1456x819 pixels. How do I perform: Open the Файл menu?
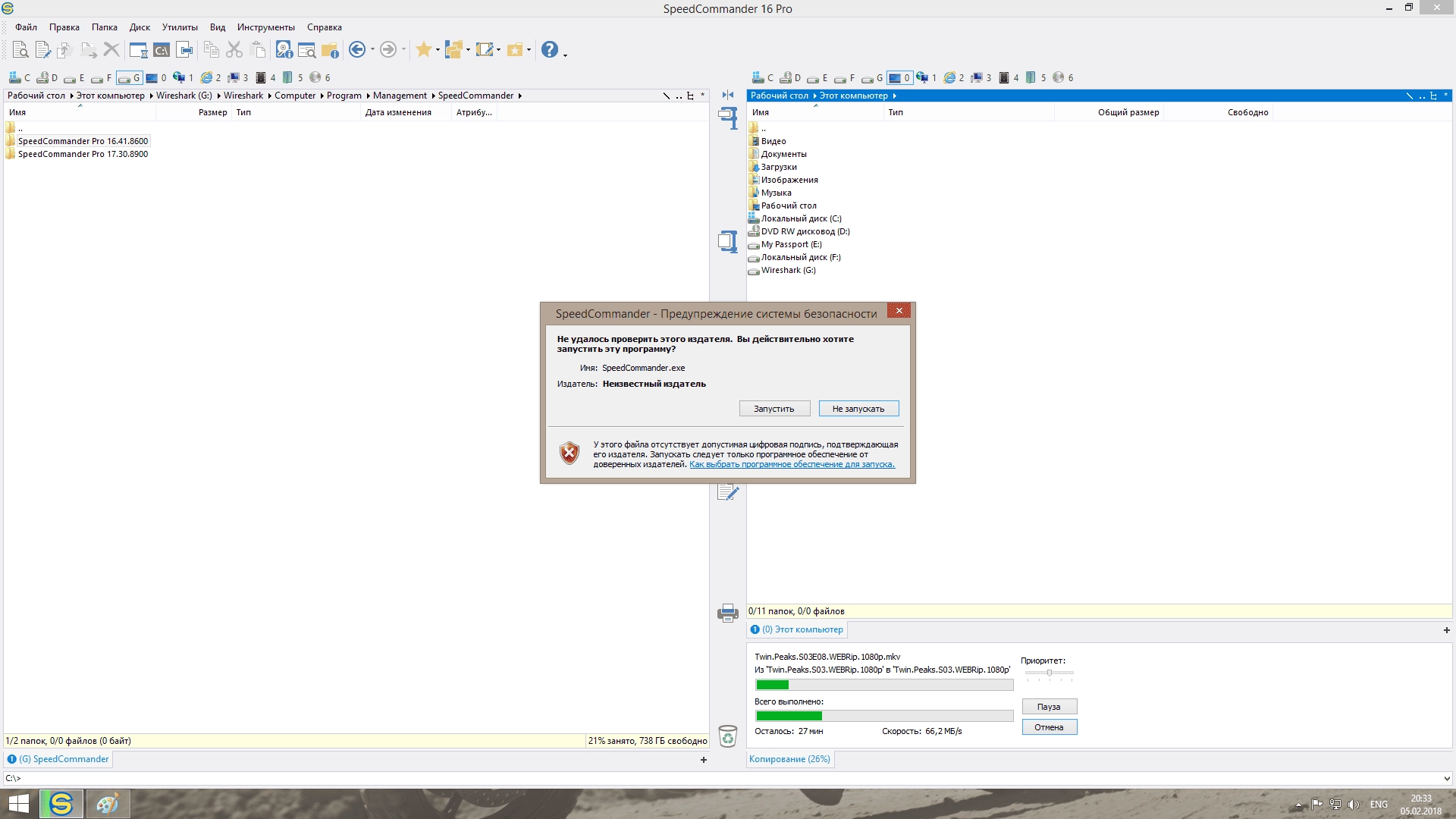coord(26,27)
